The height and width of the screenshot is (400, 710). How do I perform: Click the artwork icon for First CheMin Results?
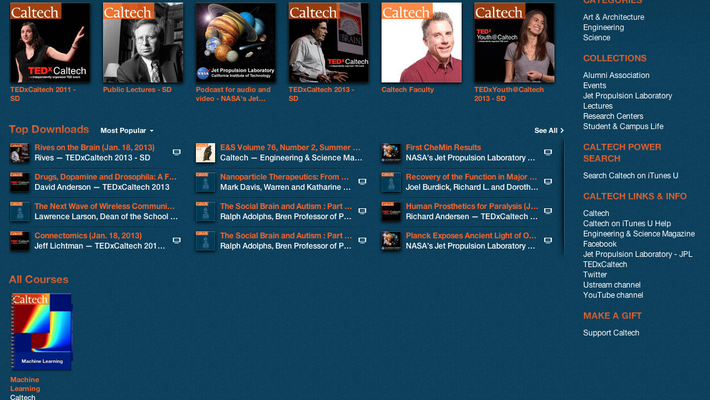click(x=391, y=153)
